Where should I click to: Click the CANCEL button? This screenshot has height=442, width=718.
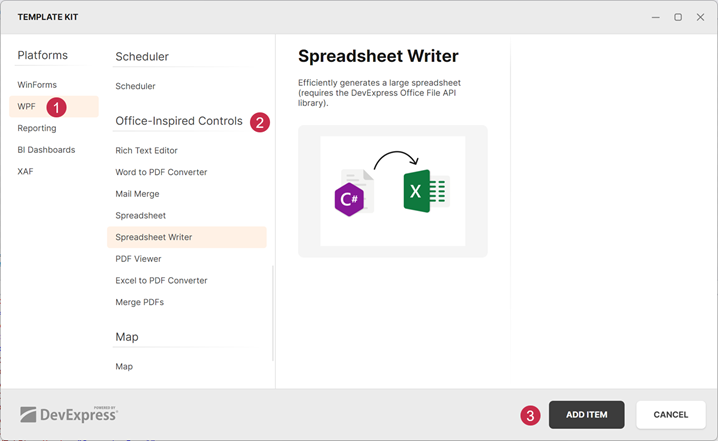(670, 415)
